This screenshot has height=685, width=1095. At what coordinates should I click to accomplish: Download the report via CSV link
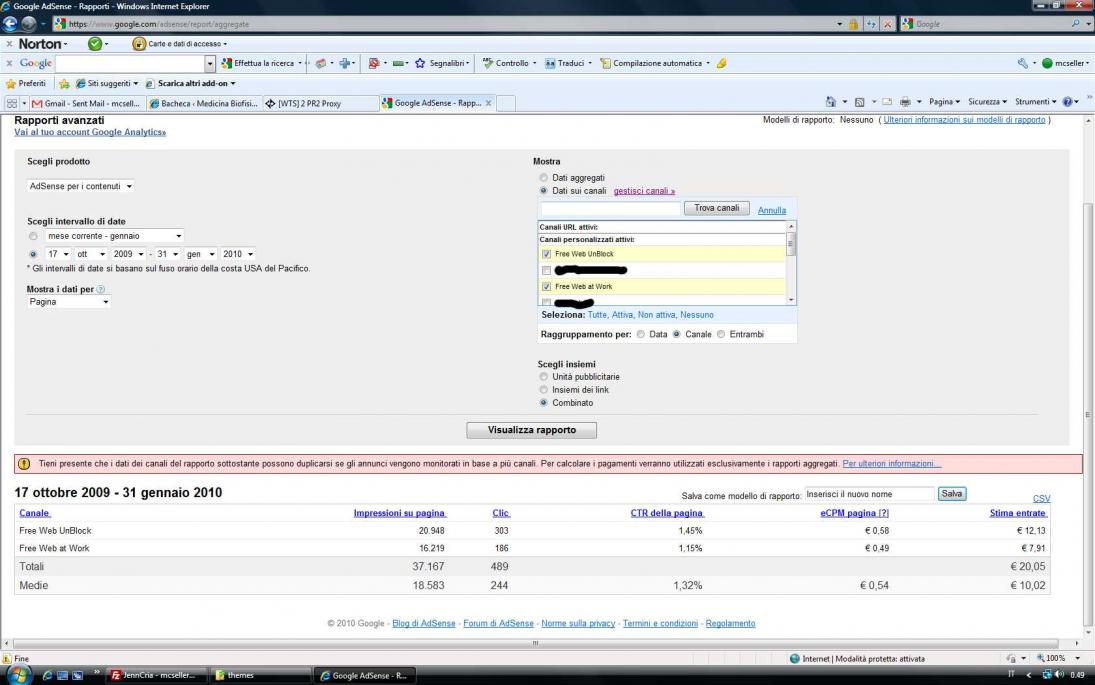[1041, 498]
